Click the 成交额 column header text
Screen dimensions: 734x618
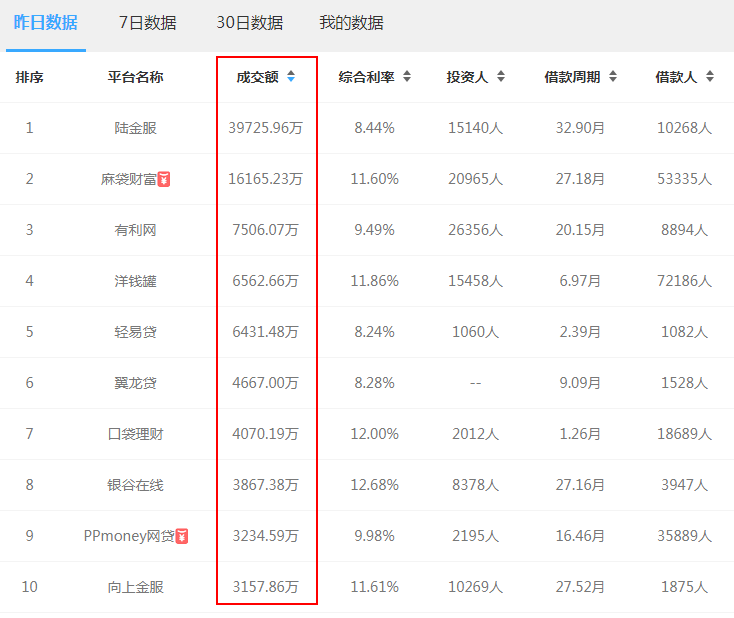point(257,77)
